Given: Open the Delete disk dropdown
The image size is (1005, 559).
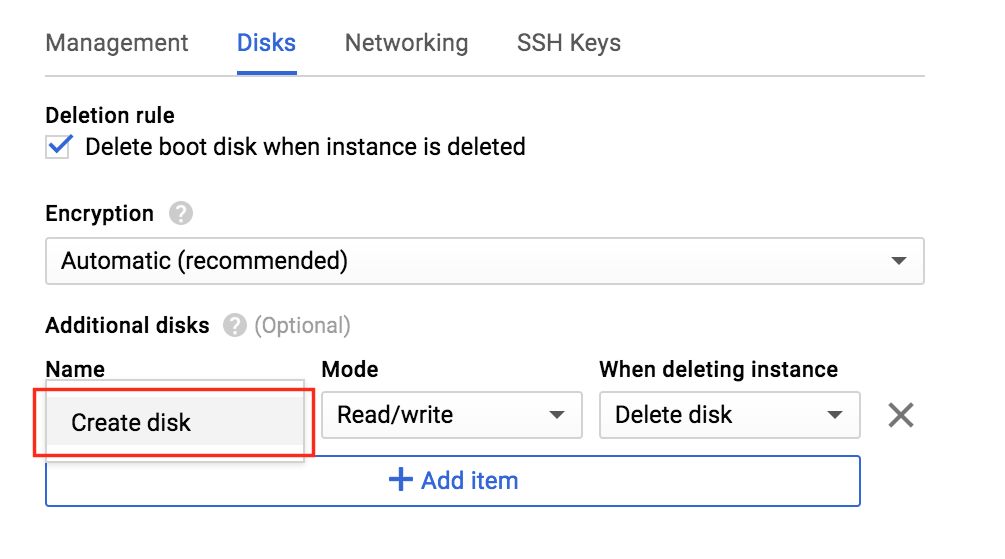Looking at the screenshot, I should pyautogui.click(x=729, y=415).
